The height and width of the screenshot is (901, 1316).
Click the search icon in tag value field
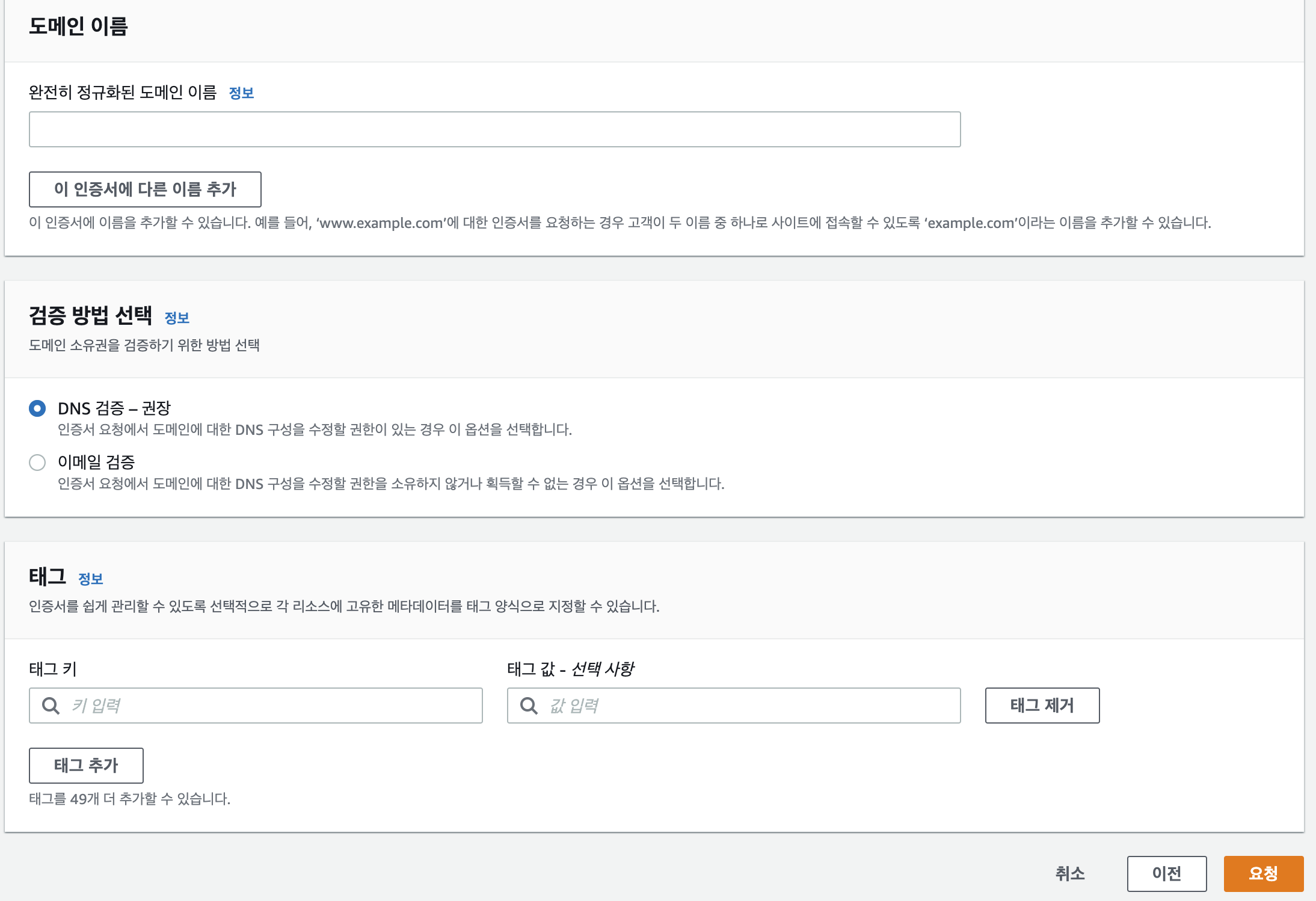pyautogui.click(x=529, y=706)
